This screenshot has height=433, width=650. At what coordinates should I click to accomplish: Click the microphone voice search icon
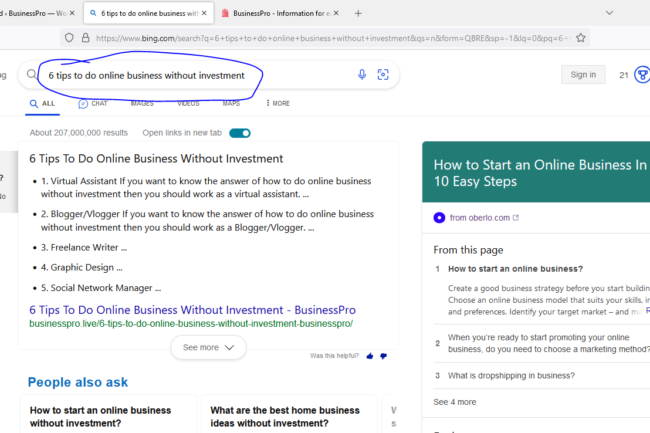pyautogui.click(x=362, y=75)
